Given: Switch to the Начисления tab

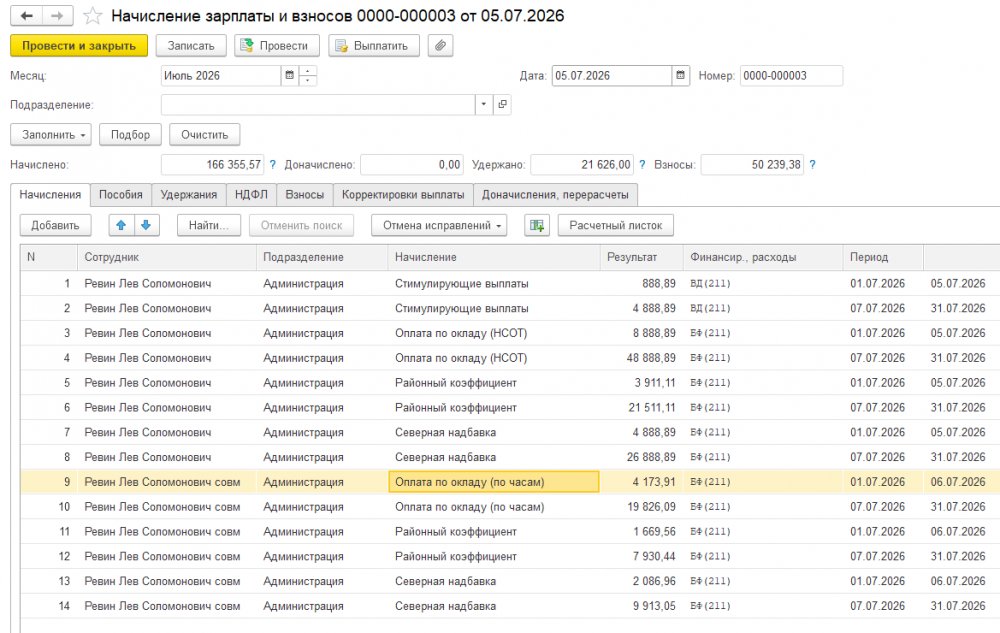Looking at the screenshot, I should 50,194.
